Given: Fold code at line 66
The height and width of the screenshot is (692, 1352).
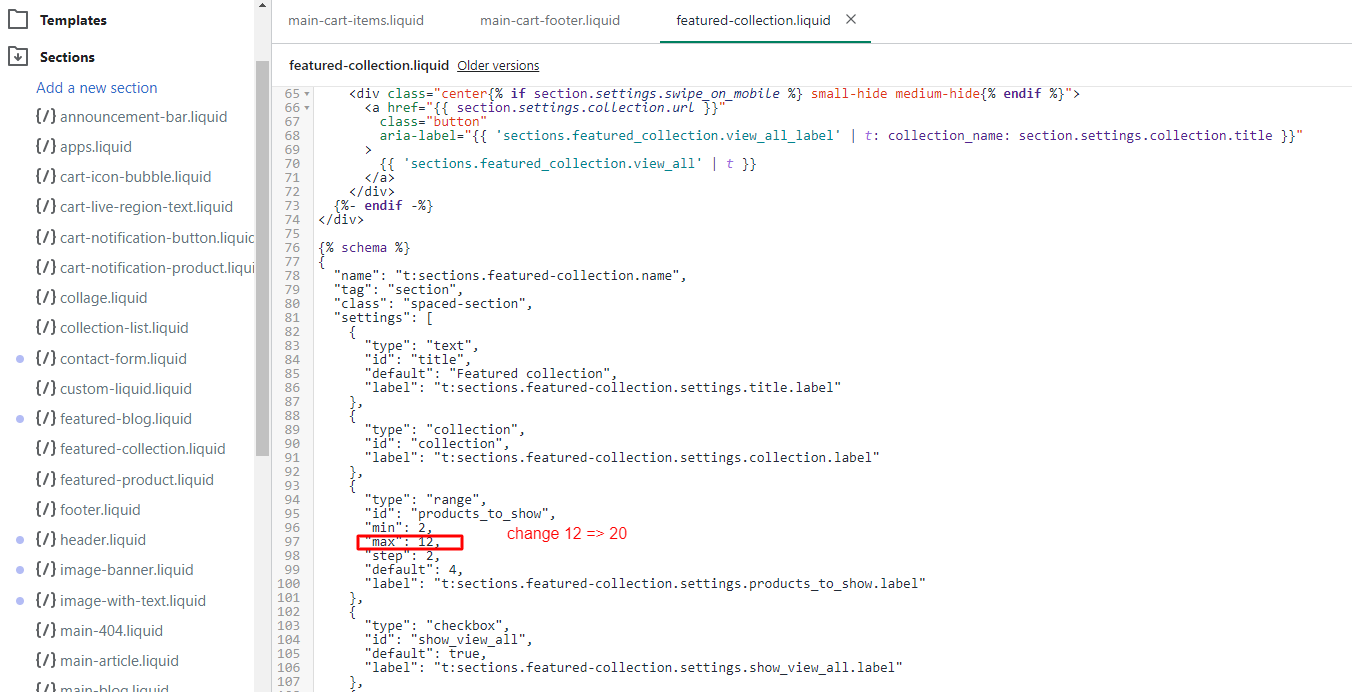Looking at the screenshot, I should 307,108.
